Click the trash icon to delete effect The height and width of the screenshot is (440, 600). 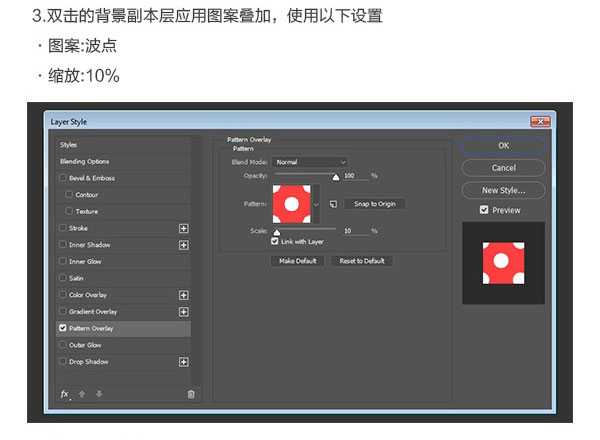191,394
